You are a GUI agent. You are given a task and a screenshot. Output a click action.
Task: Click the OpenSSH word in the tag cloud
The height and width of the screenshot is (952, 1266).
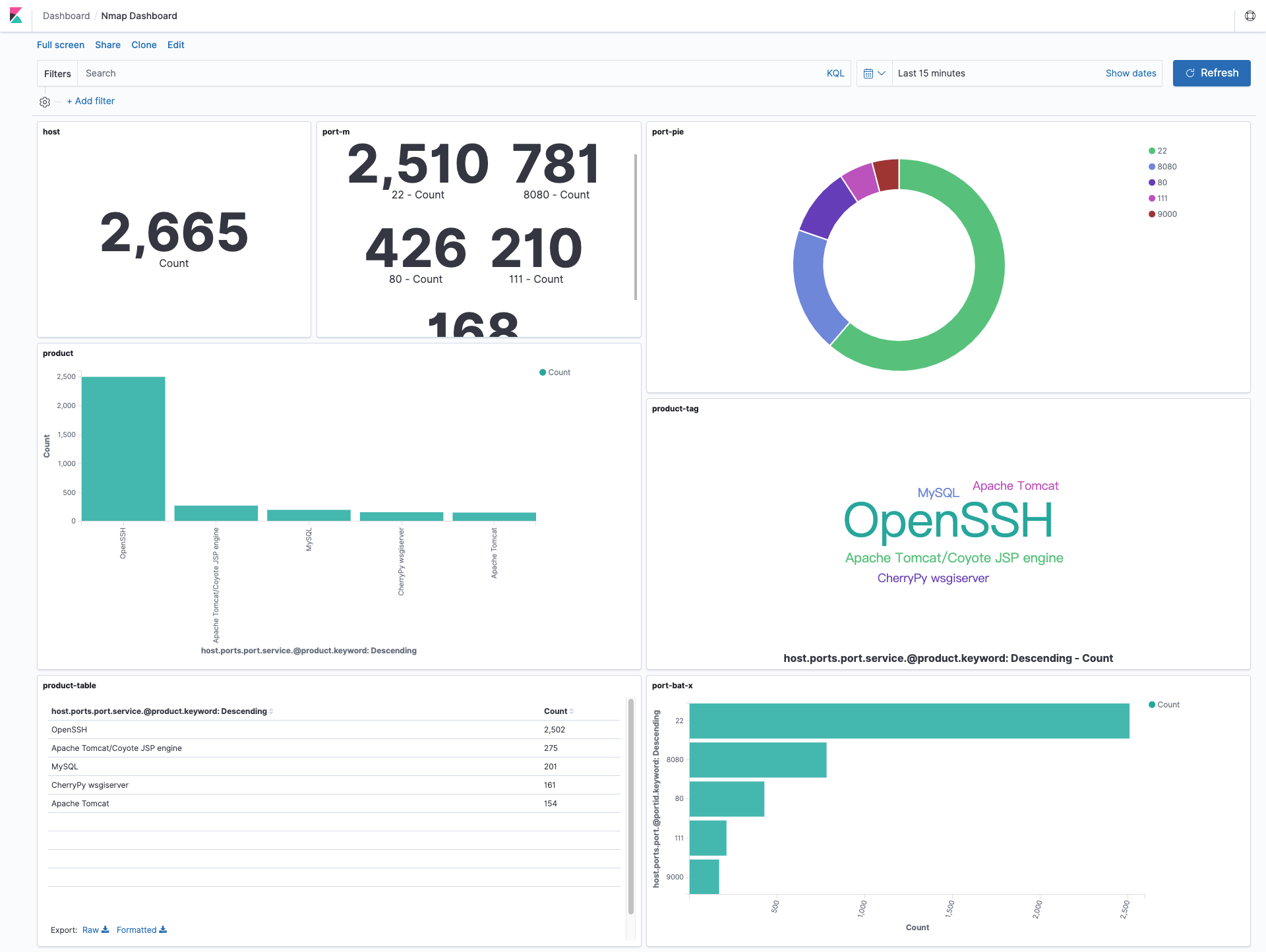pos(948,520)
